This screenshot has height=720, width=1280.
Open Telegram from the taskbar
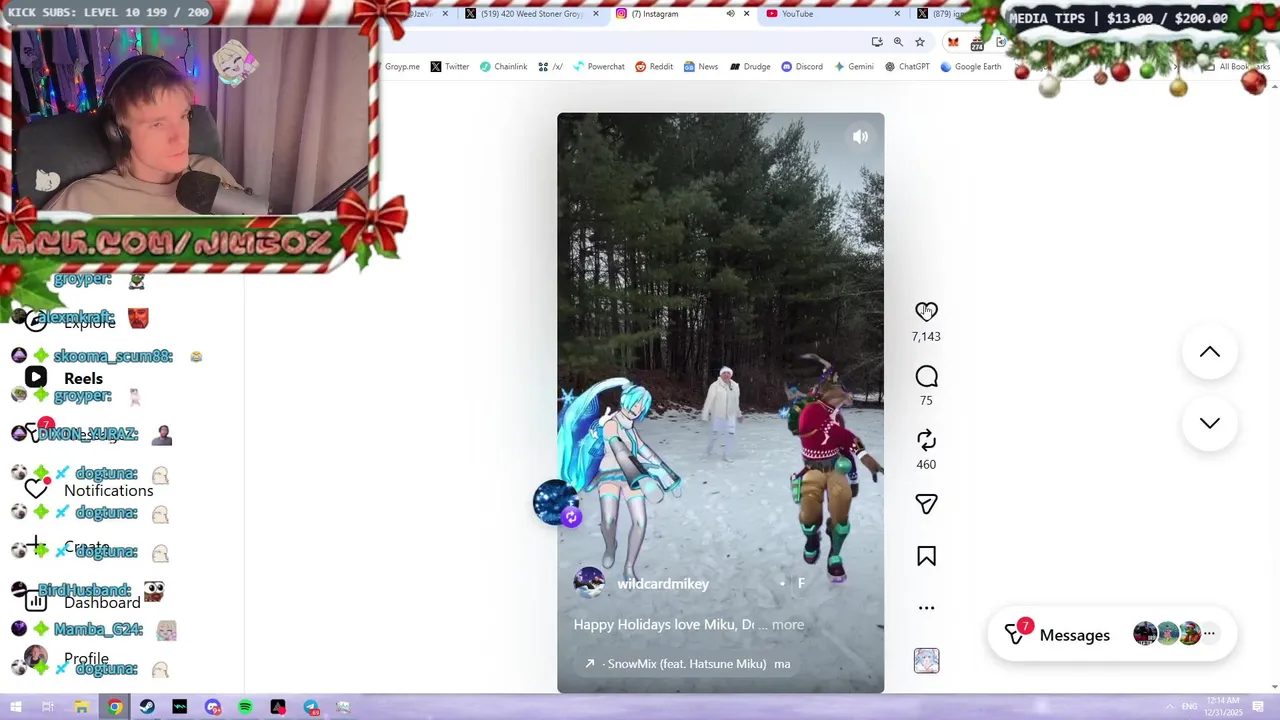coord(311,707)
